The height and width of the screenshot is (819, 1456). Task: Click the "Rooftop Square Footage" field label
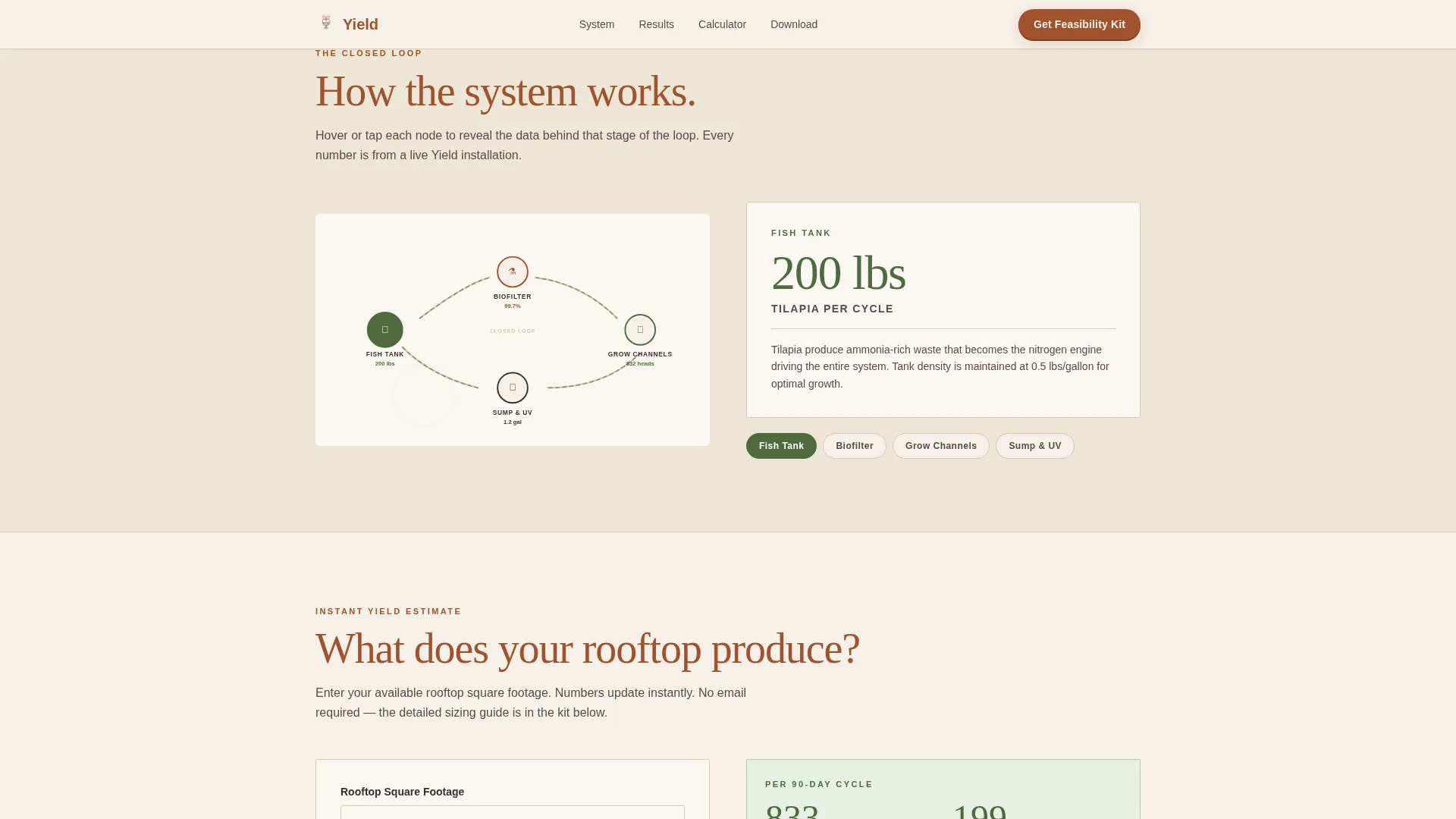click(x=402, y=792)
